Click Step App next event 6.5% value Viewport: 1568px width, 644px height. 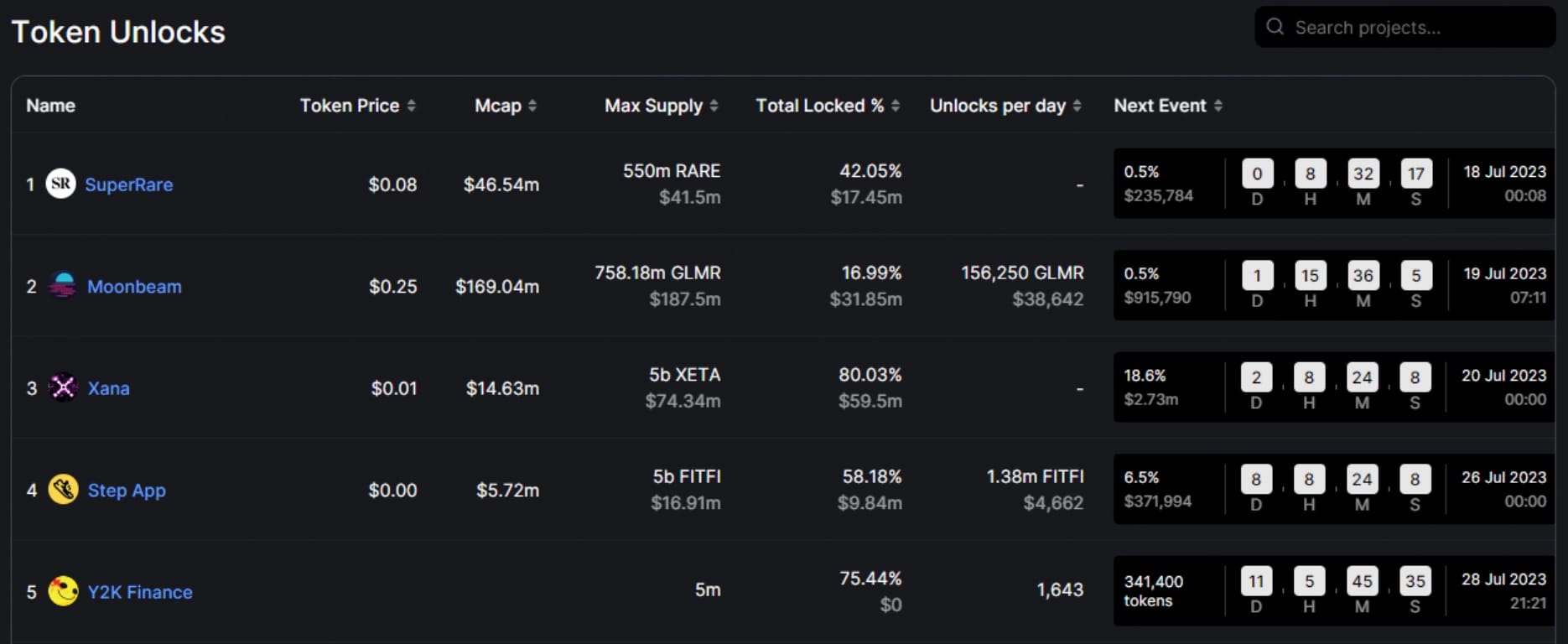pos(1141,477)
